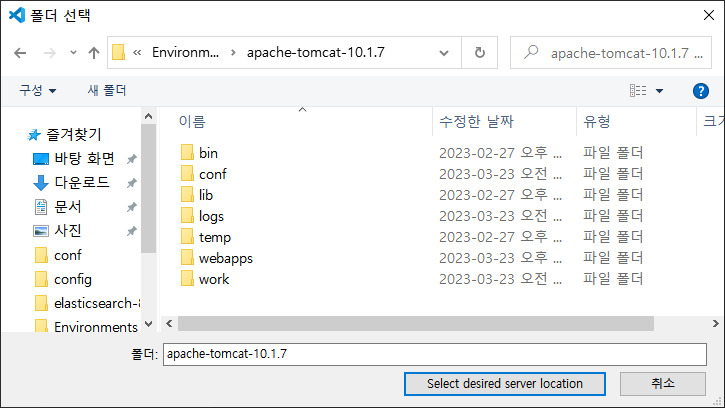Close the 폴더 선택 dialog
725x408 pixels.
coord(709,15)
